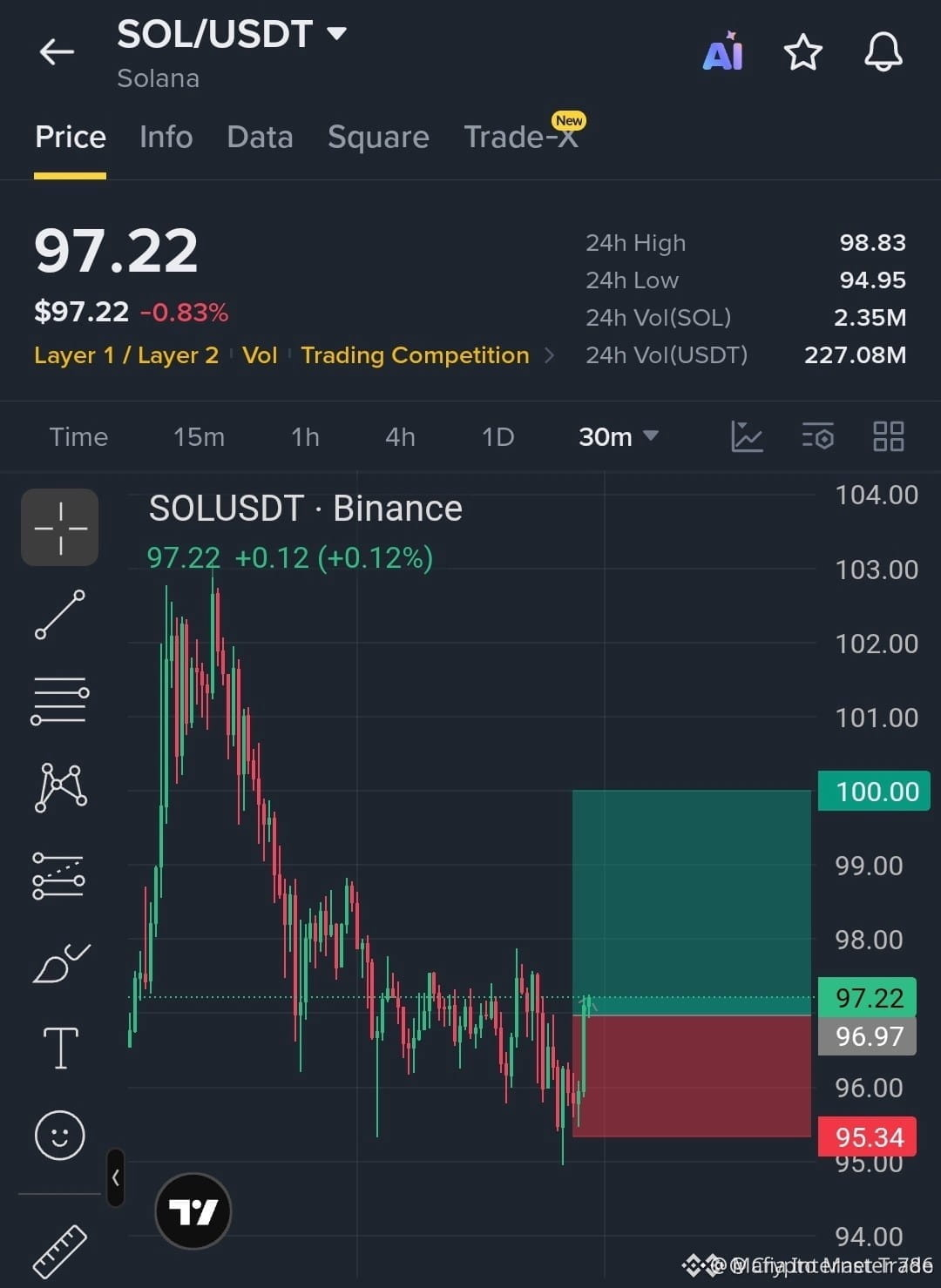Select the position projection tool

click(60, 875)
